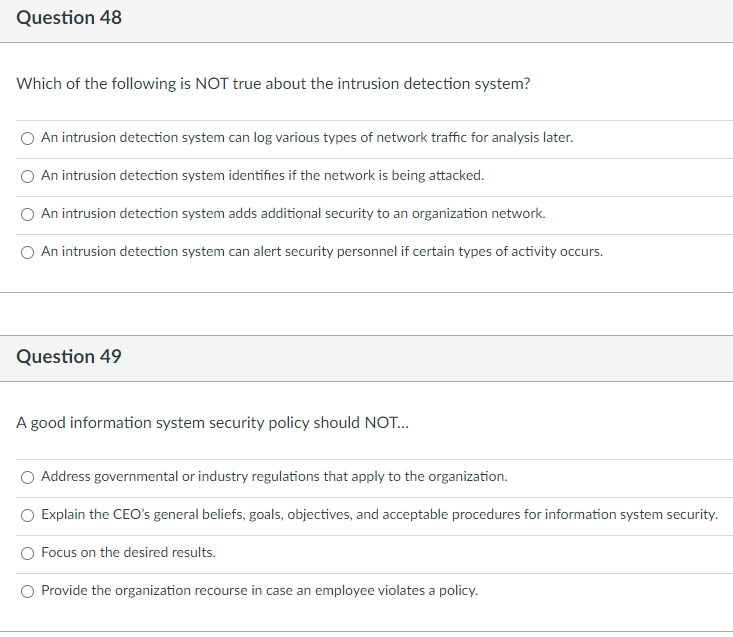The width and height of the screenshot is (733, 637).
Task: Click answer text 'adds additional security to an organization network'
Action: 293,214
